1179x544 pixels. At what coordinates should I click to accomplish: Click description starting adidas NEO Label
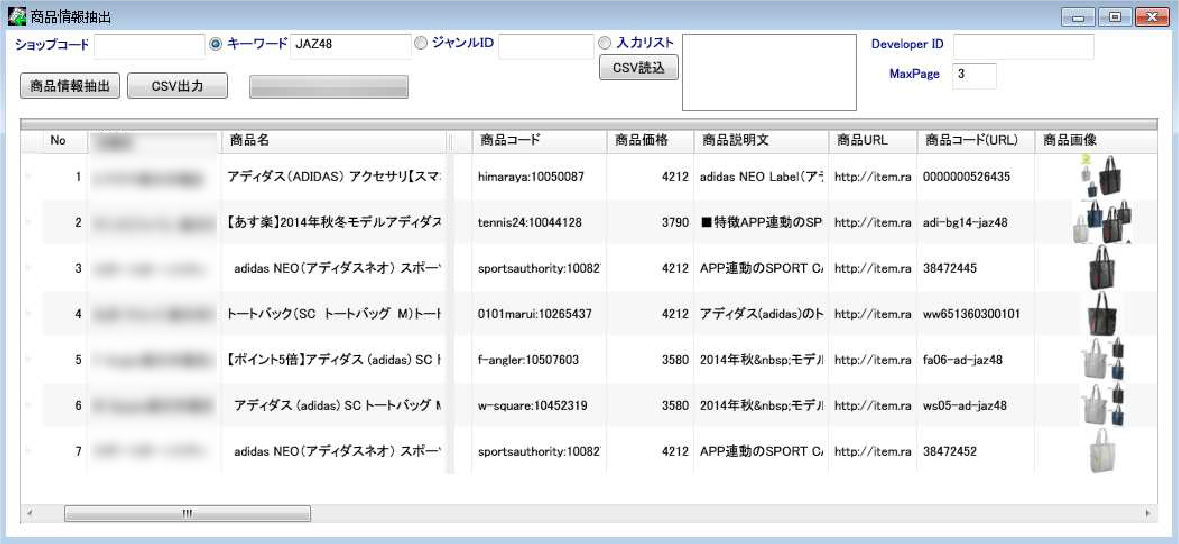pos(761,177)
